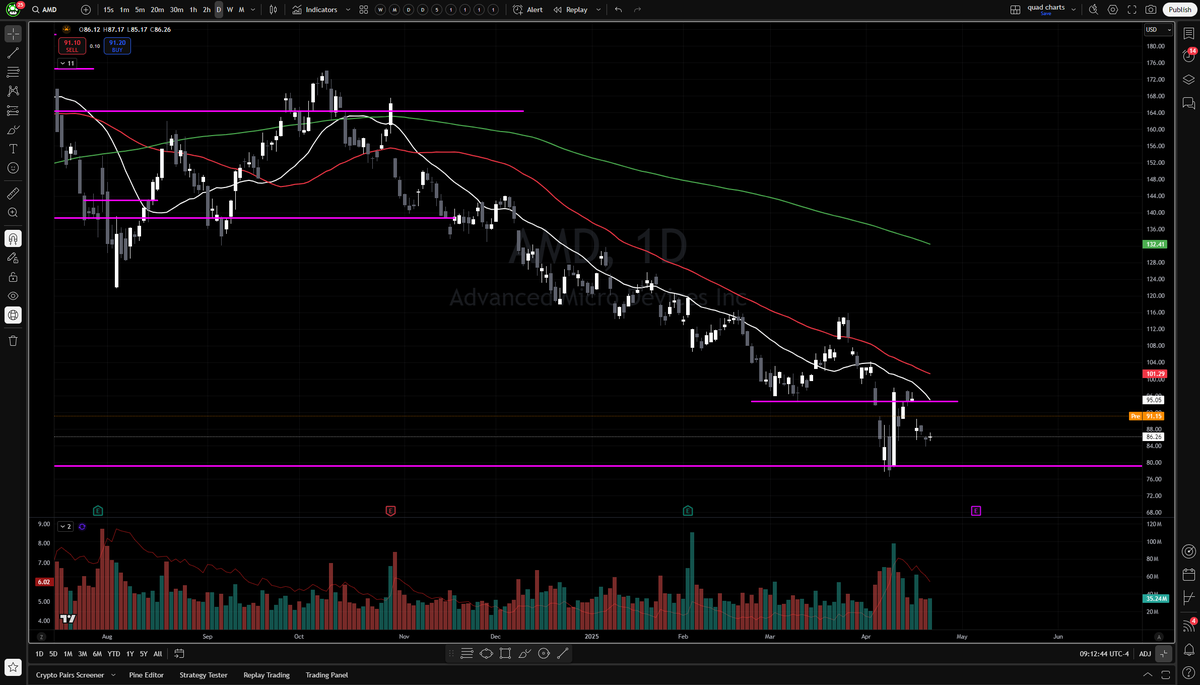Open the alerts panel with 14 badge
The width and height of the screenshot is (1200, 685).
(x=1188, y=56)
